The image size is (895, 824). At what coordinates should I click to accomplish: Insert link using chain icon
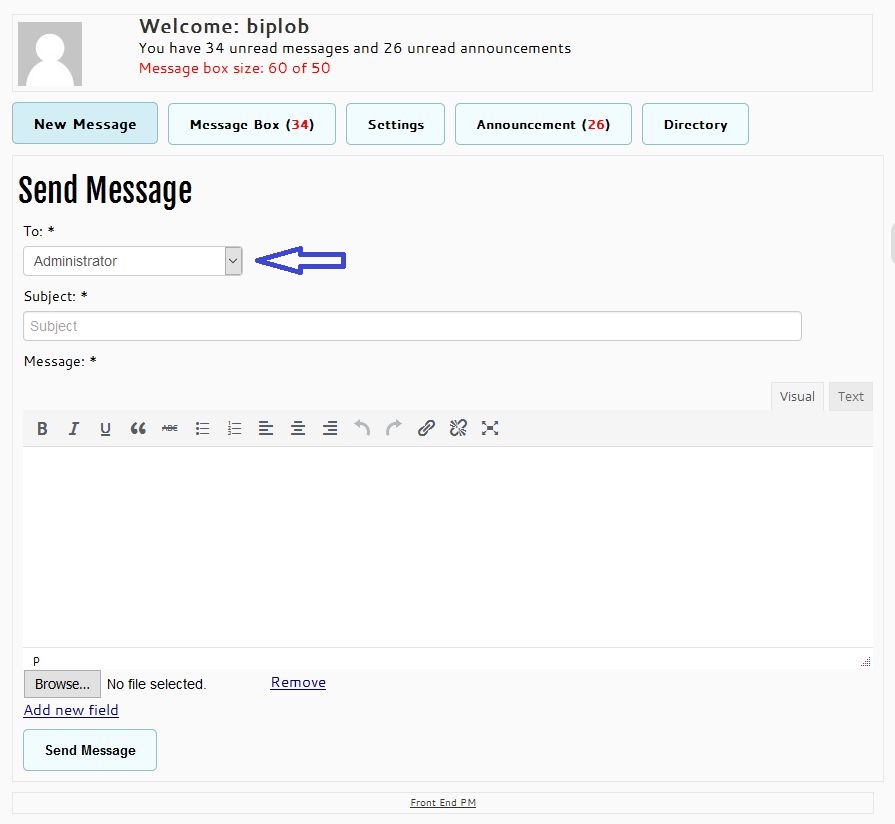426,428
